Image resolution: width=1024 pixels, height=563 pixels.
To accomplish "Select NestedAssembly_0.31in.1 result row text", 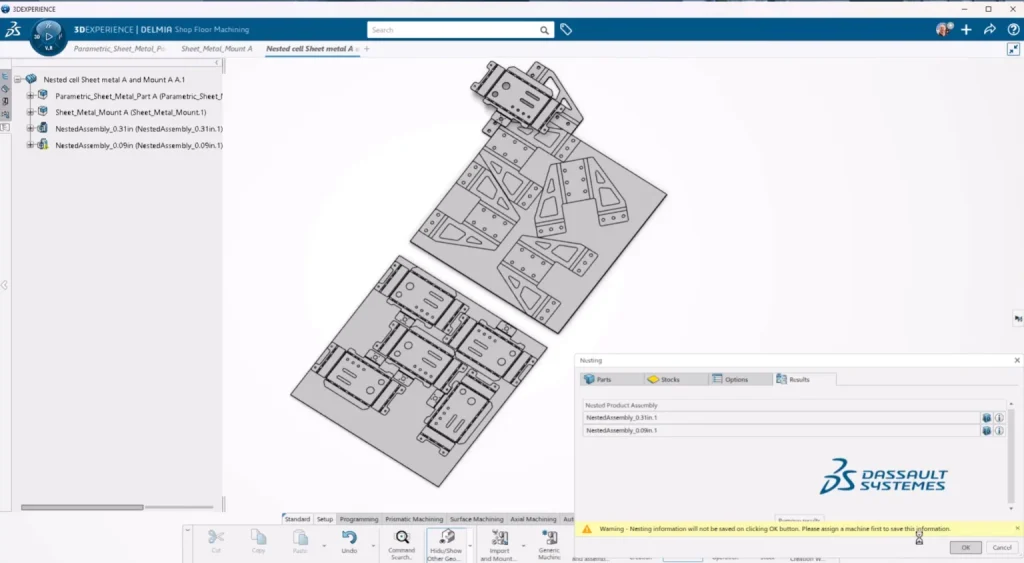I will pos(622,417).
